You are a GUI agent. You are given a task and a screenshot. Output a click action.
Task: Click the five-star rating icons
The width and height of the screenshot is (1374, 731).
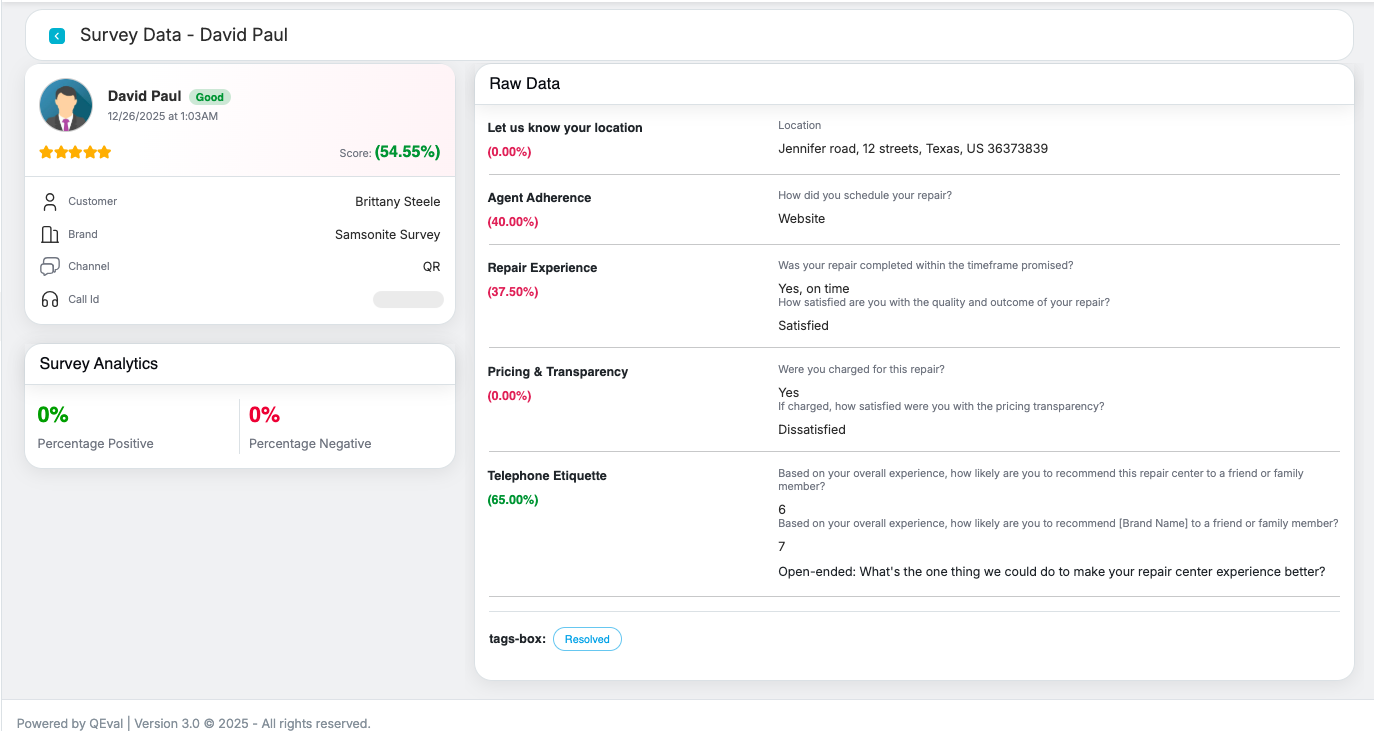pyautogui.click(x=75, y=152)
